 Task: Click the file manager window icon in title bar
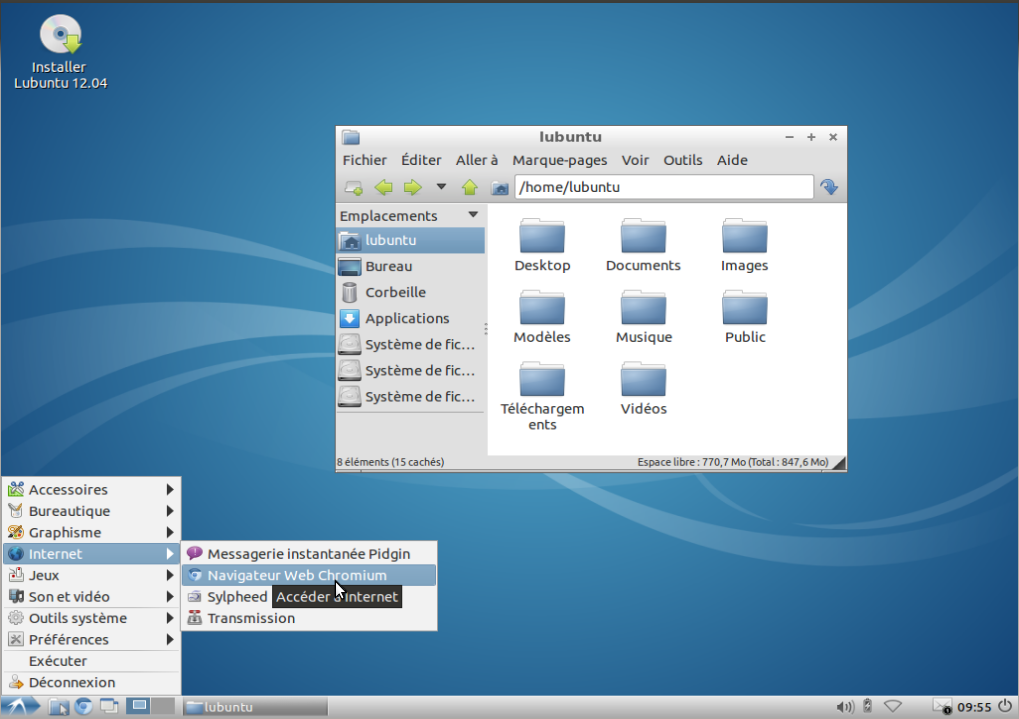pos(351,137)
